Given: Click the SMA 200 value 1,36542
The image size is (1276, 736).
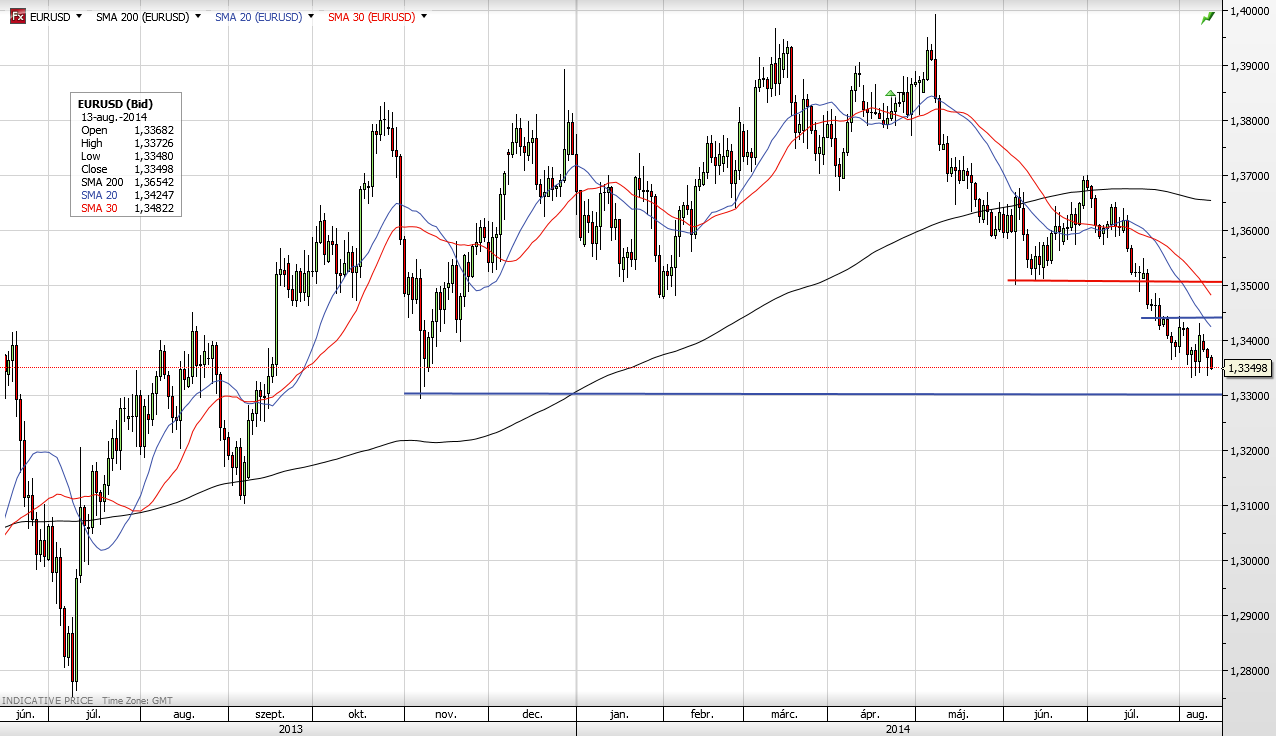Looking at the screenshot, I should pyautogui.click(x=154, y=182).
